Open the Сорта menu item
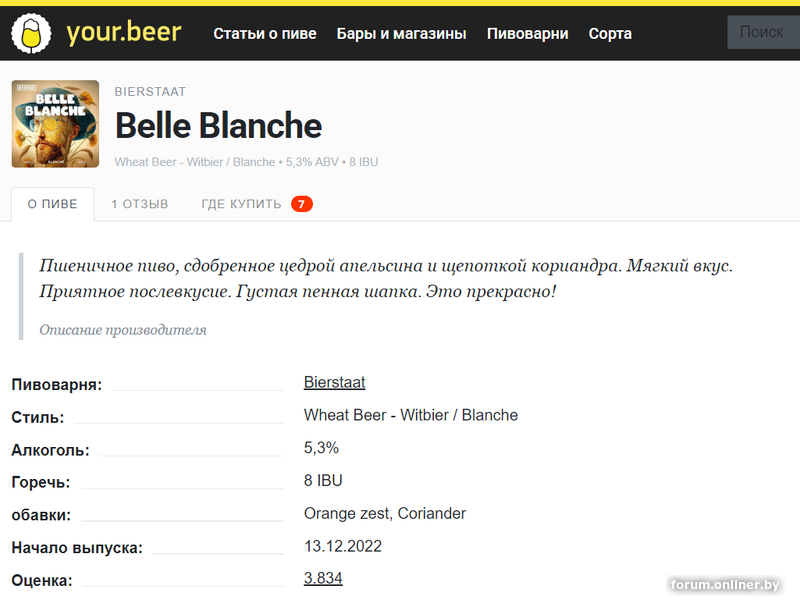 [610, 34]
